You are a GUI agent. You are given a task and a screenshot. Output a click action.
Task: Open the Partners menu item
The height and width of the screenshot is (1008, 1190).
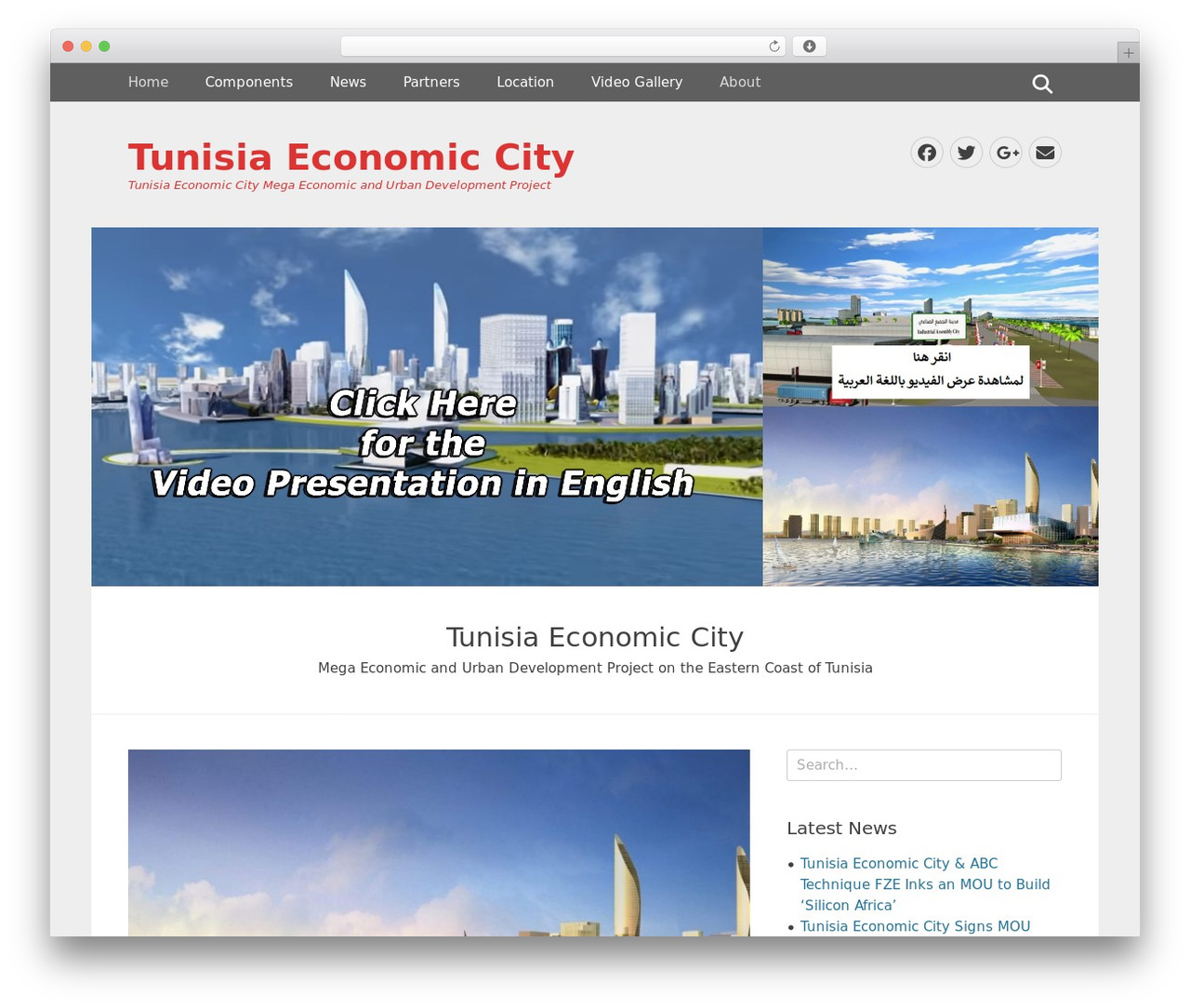(x=431, y=82)
